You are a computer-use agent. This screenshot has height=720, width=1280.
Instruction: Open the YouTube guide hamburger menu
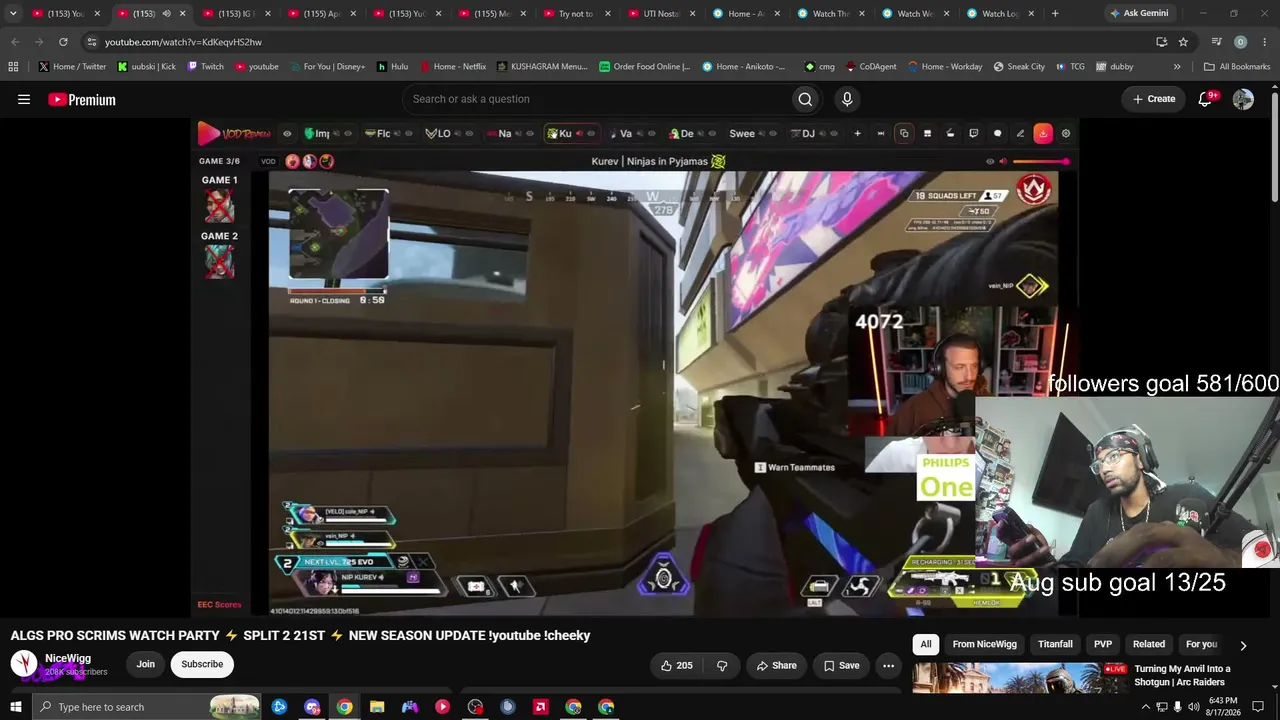[x=24, y=99]
